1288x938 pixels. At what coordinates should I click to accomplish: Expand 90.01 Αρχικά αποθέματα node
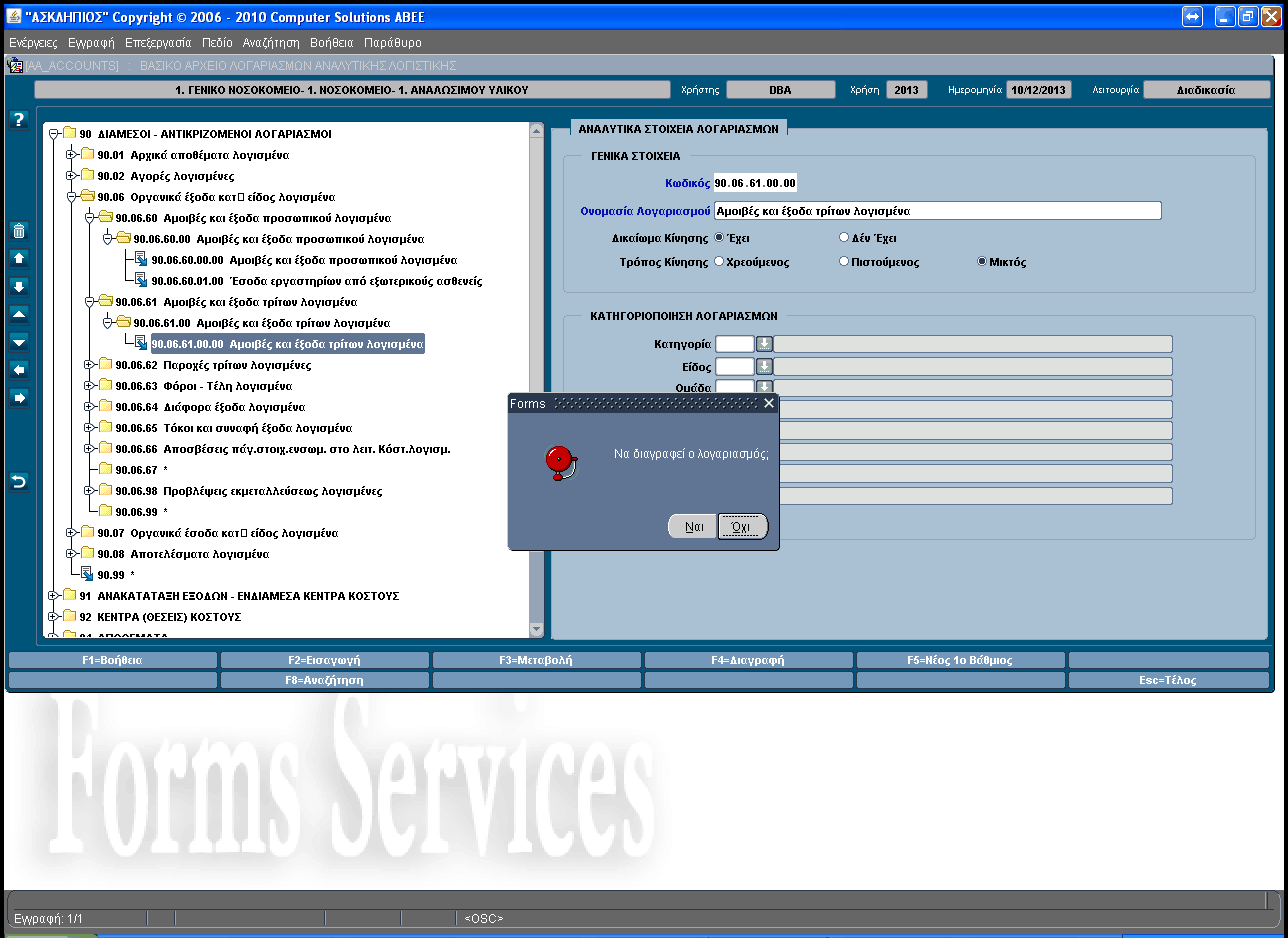pos(71,155)
